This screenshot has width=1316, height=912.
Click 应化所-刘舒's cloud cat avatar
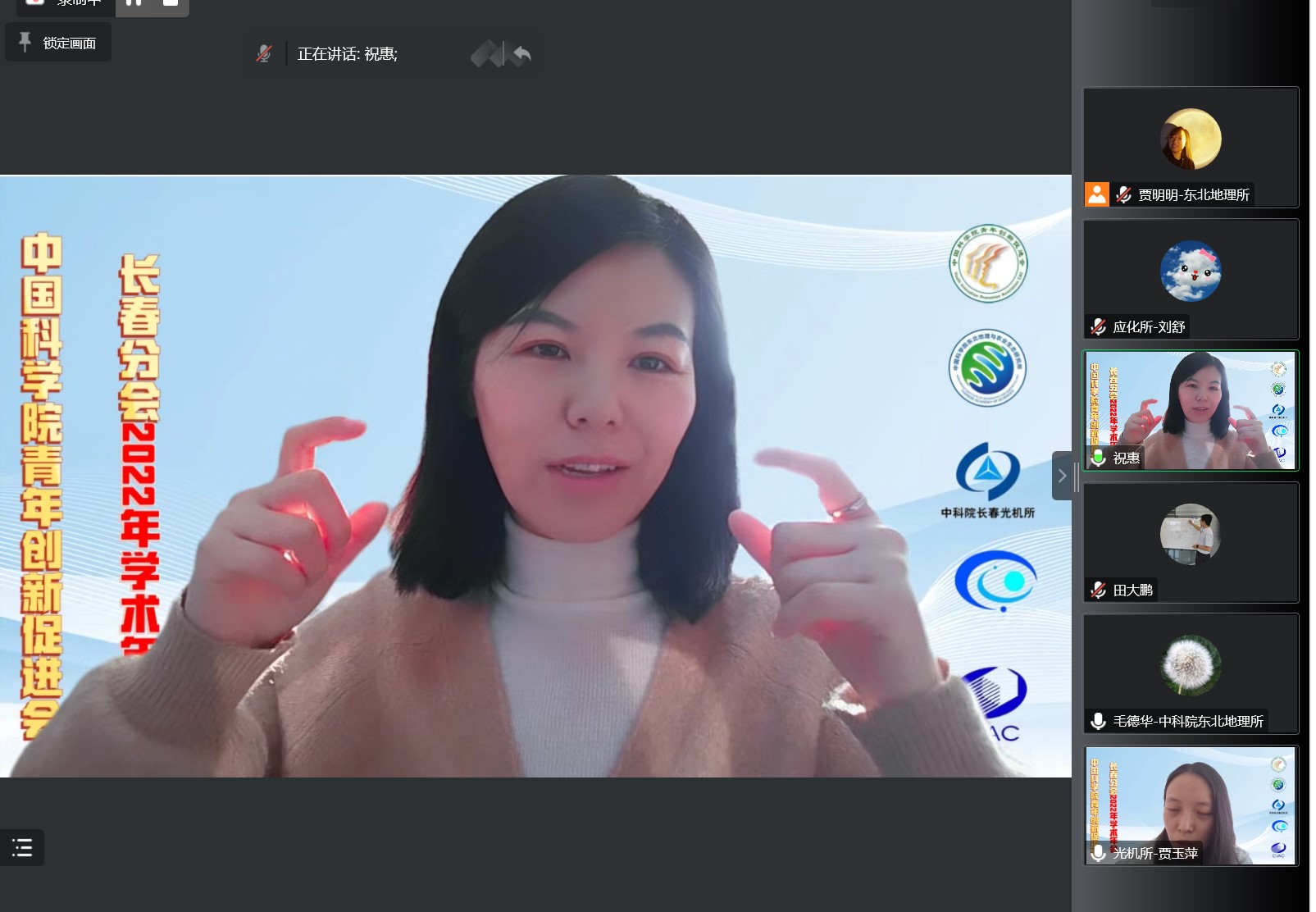pos(1191,271)
